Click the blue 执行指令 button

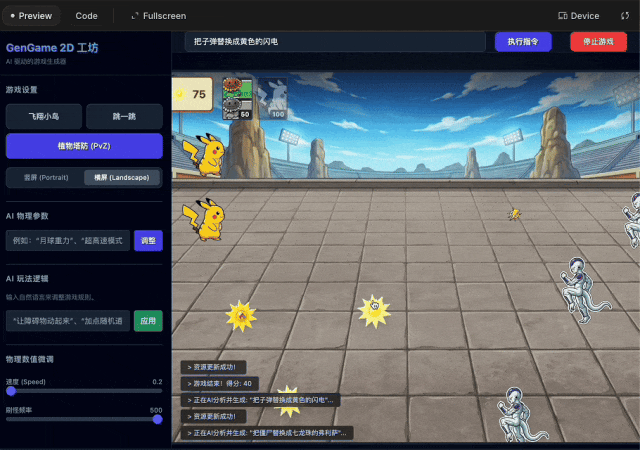523,42
